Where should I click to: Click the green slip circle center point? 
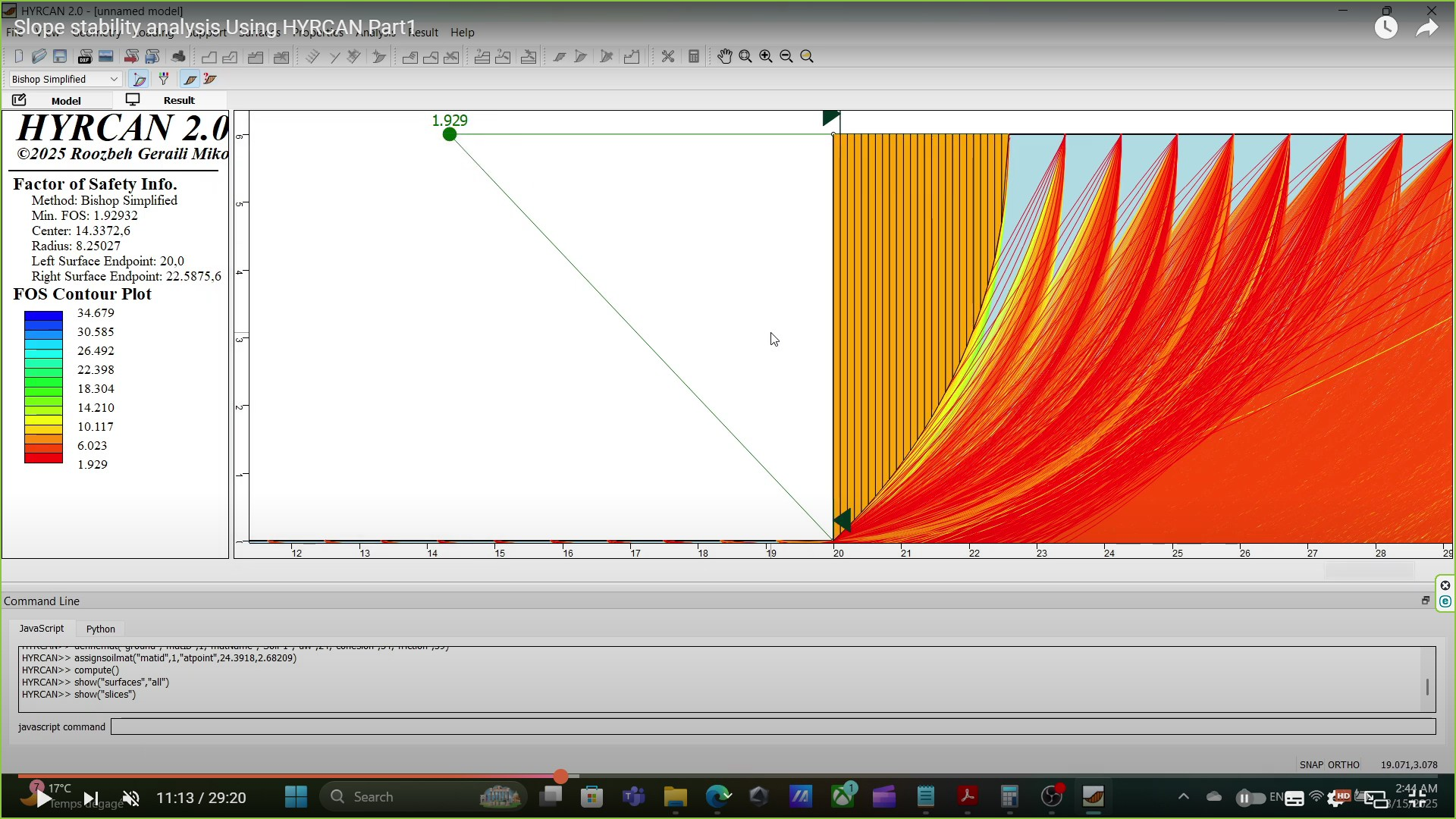pos(450,134)
